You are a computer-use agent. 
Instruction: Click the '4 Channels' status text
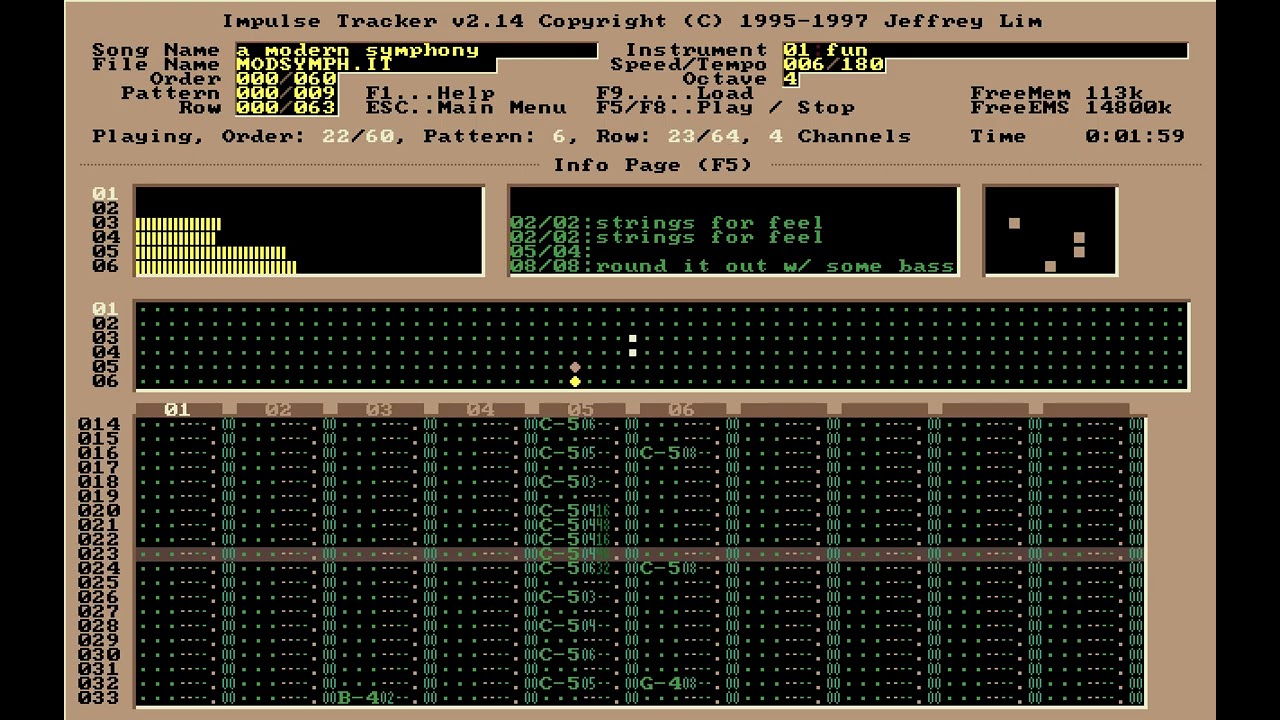[x=840, y=136]
